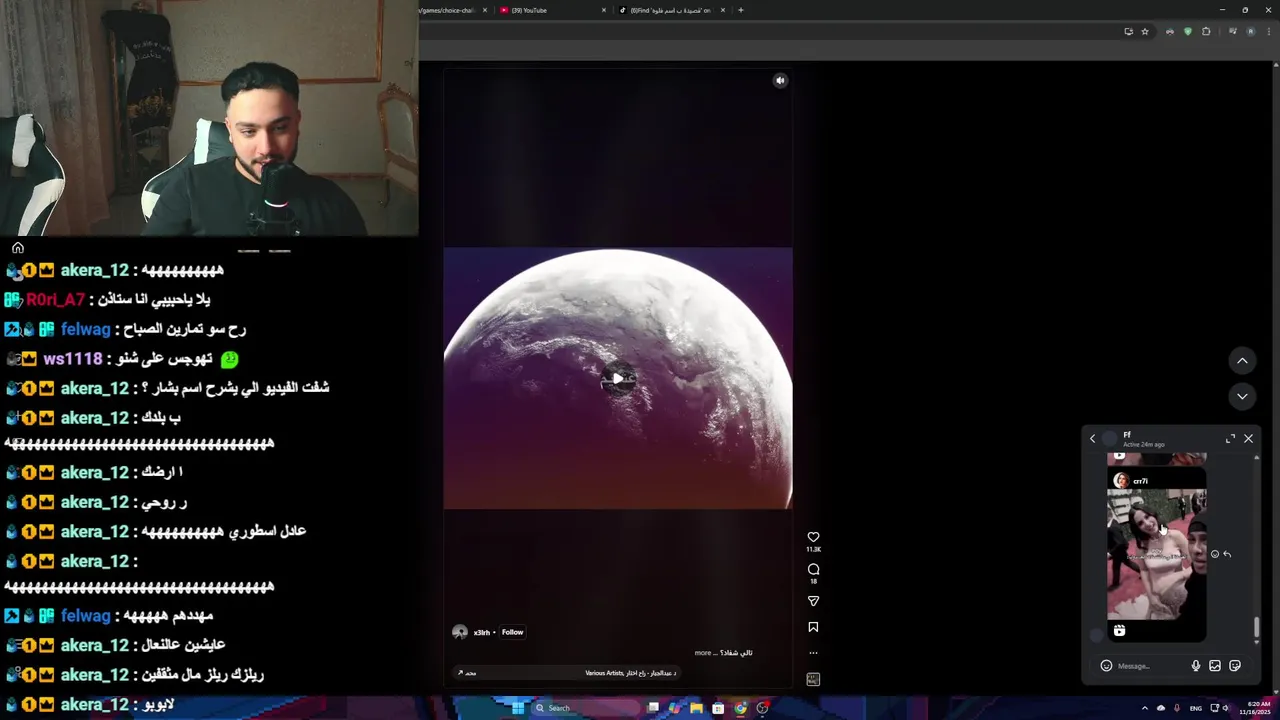Click the home icon above the stream chat
Screen dimensions: 1280x720
point(17,248)
